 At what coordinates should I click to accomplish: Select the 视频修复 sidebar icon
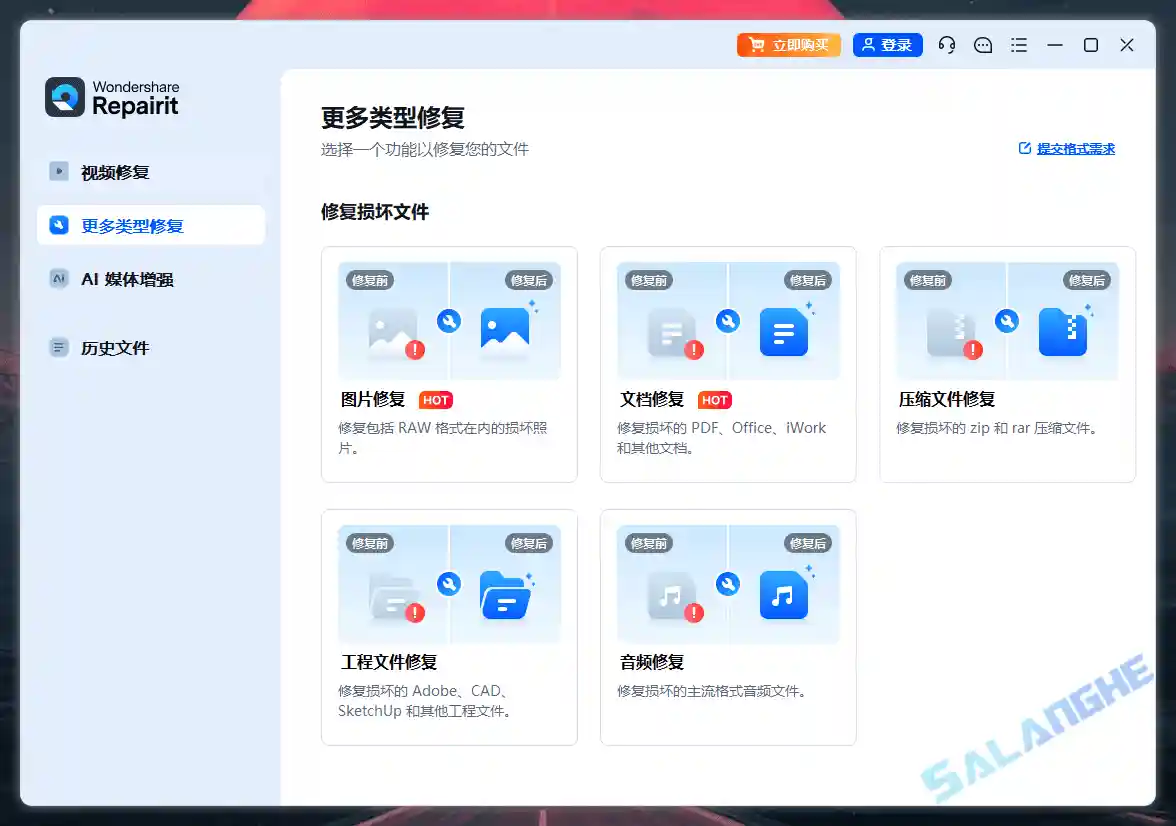(58, 171)
